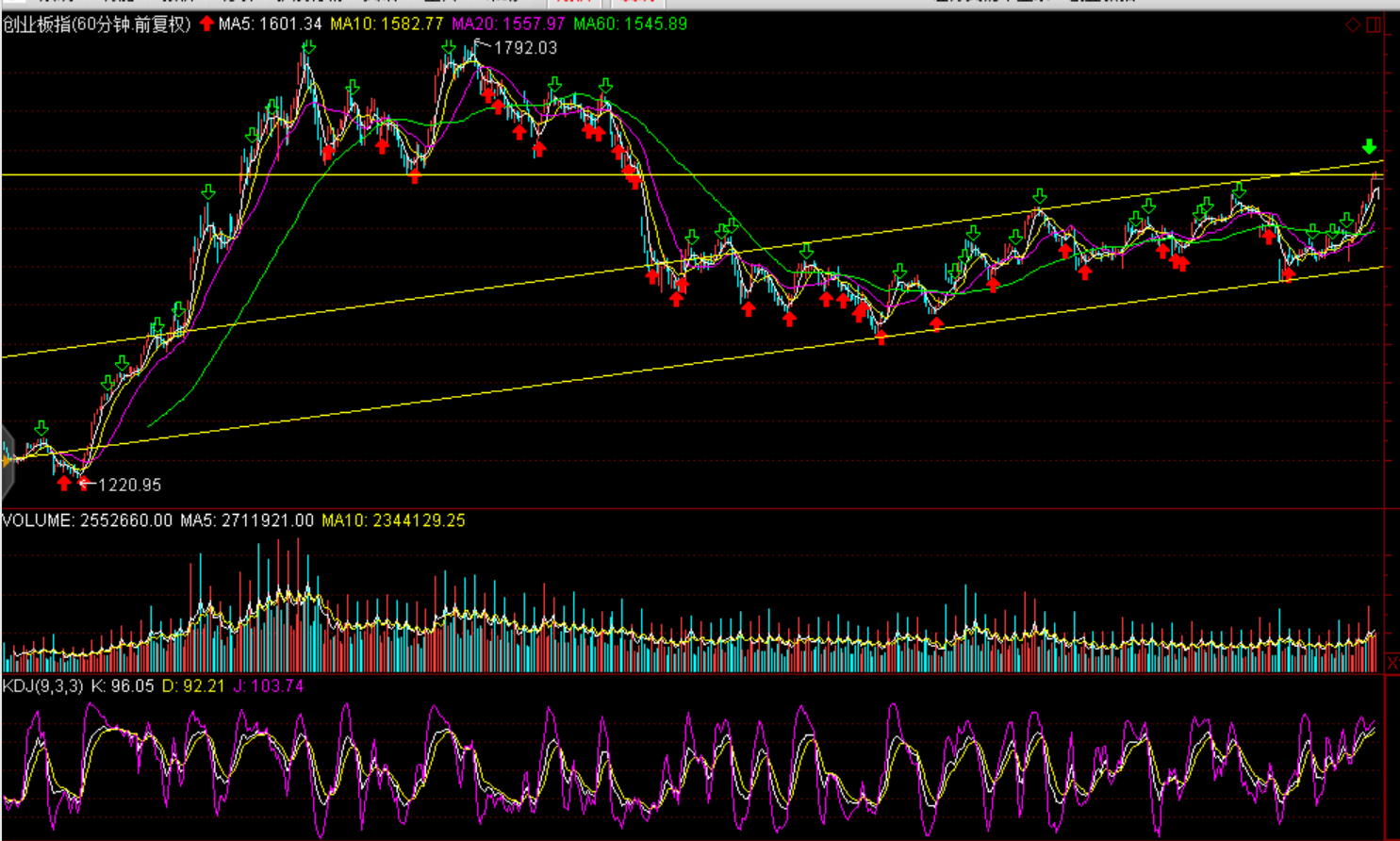Click the KDJ J: 103.74 value label

coord(269,686)
